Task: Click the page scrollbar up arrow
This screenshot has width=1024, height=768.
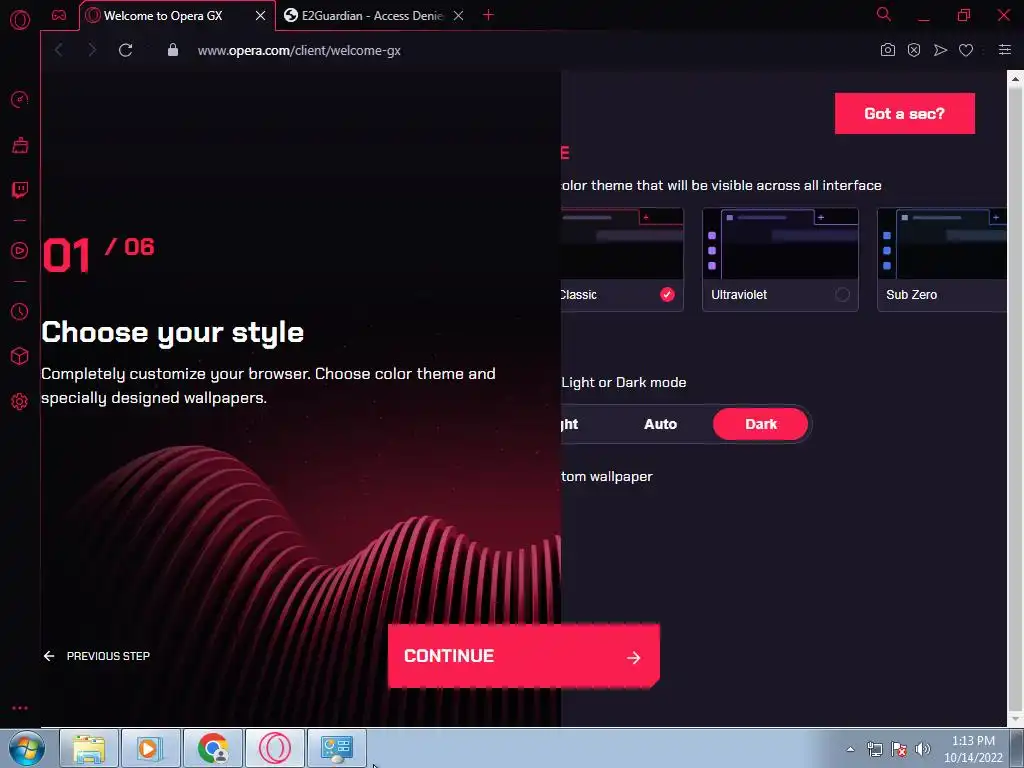Action: [x=1015, y=79]
